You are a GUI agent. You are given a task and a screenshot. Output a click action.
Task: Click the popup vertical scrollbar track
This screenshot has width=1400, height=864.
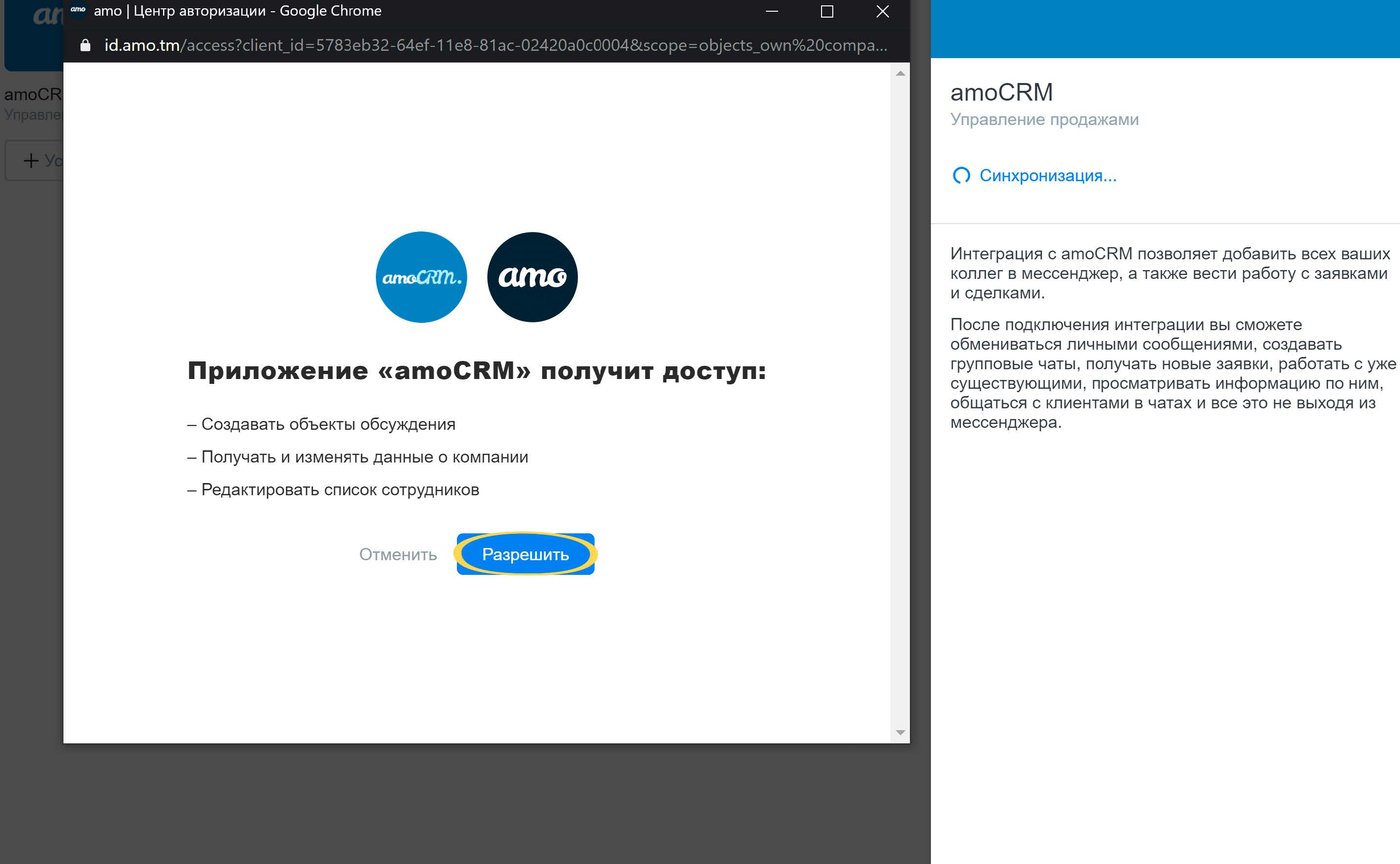pyautogui.click(x=901, y=400)
